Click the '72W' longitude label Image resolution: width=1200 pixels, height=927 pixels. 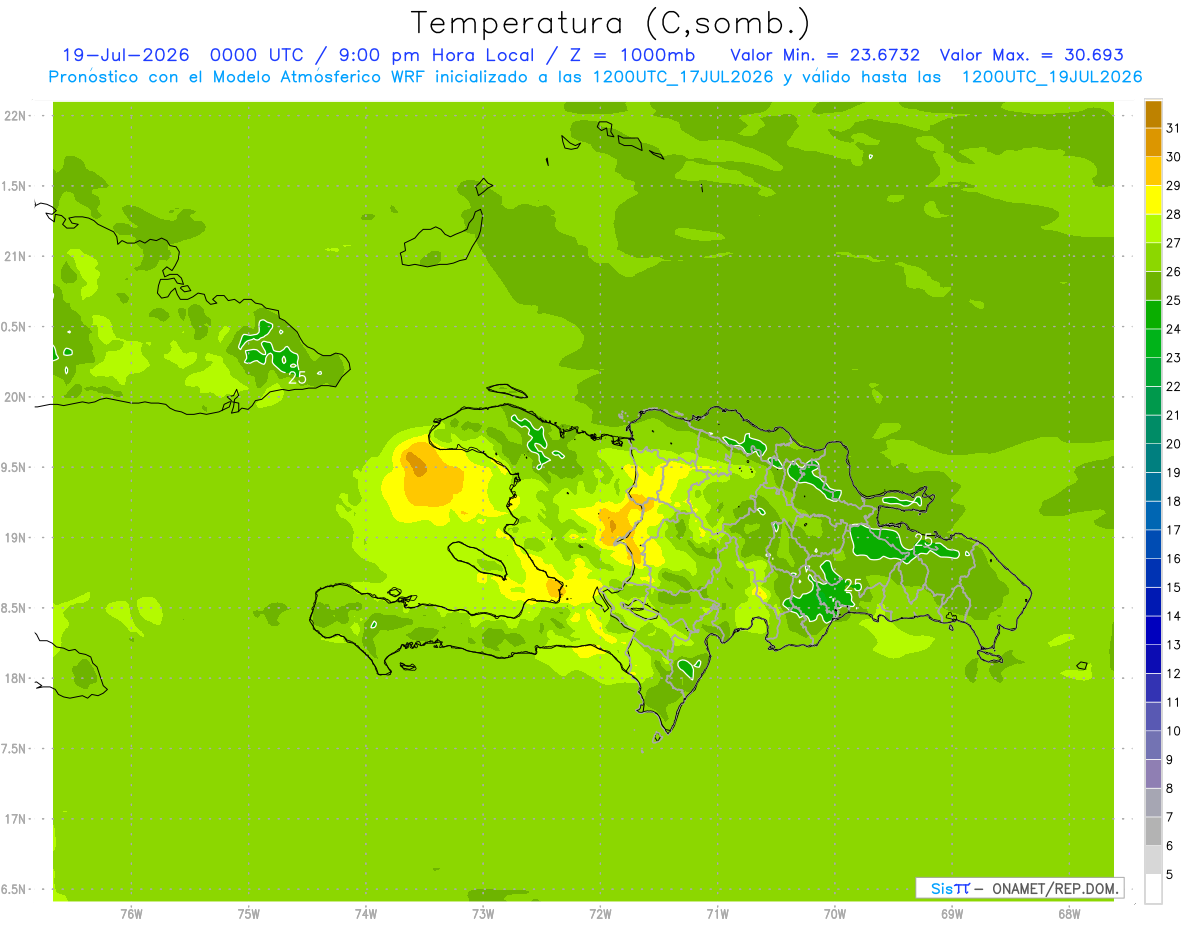point(600,914)
